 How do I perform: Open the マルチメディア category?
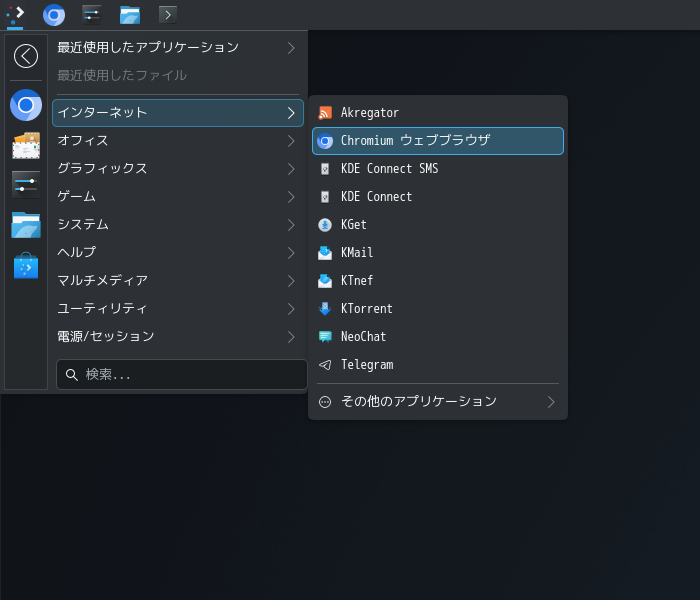[x=178, y=281]
